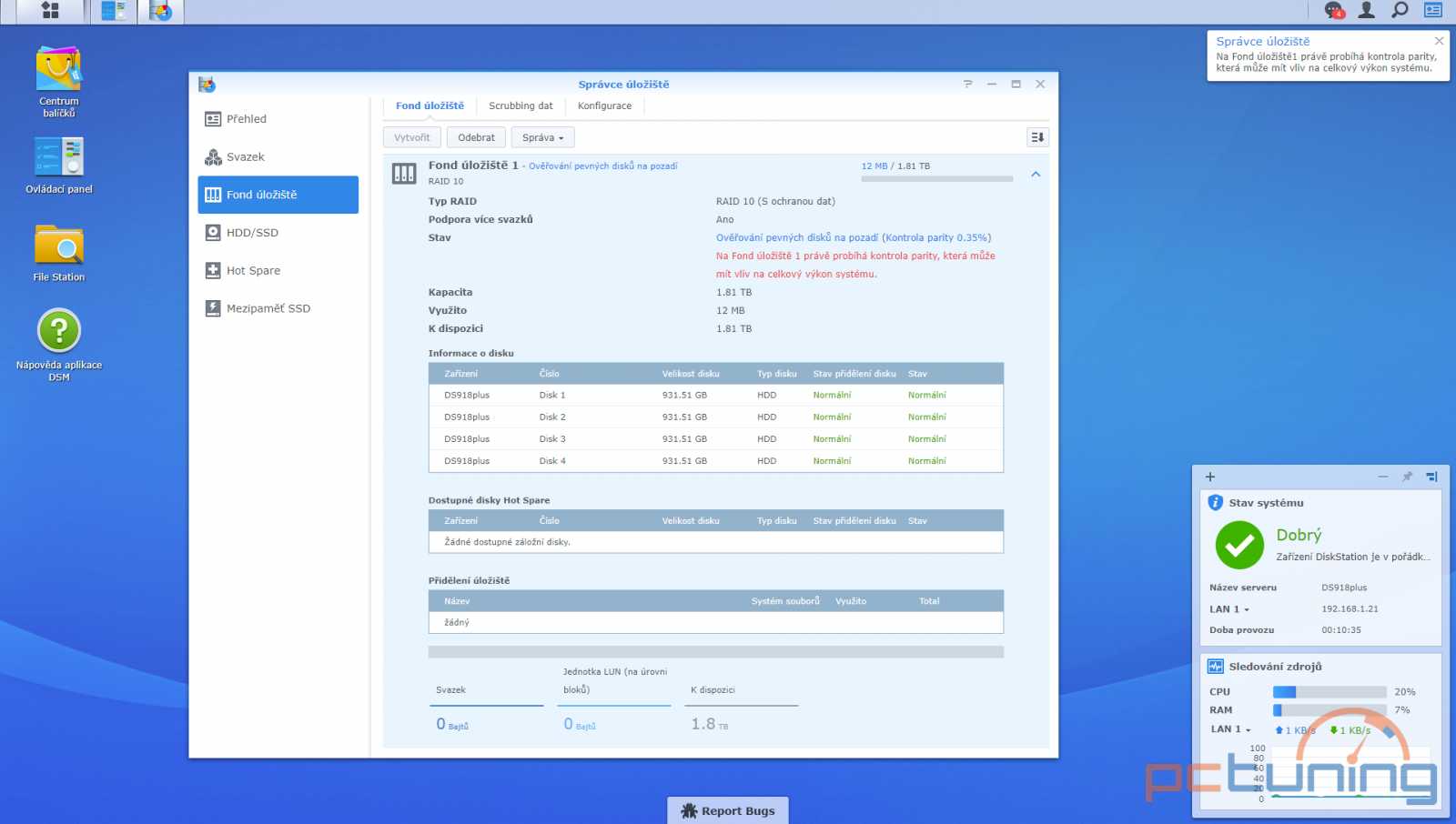Switch to Storage Manager taskbar app
Screen dimensions: 1456x824
coord(161,11)
